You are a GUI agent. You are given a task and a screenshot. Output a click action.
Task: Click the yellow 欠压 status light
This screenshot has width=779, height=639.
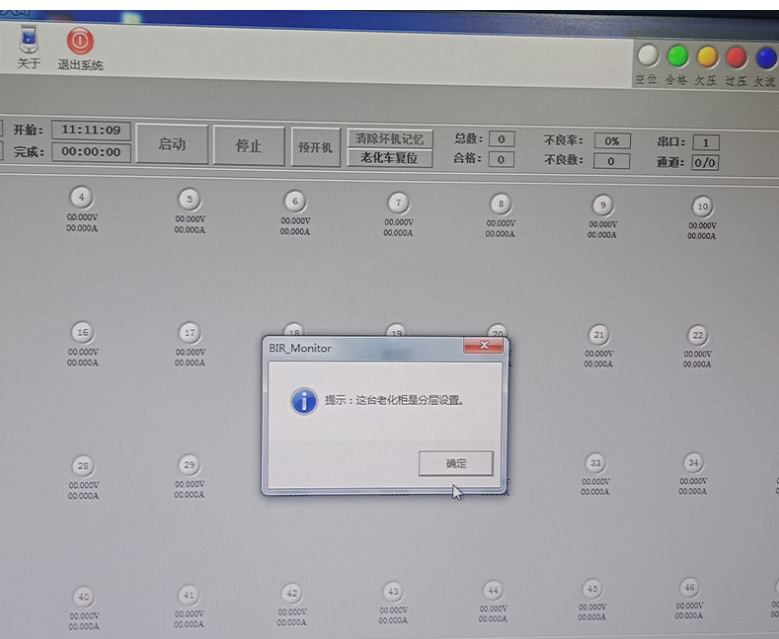(x=707, y=57)
